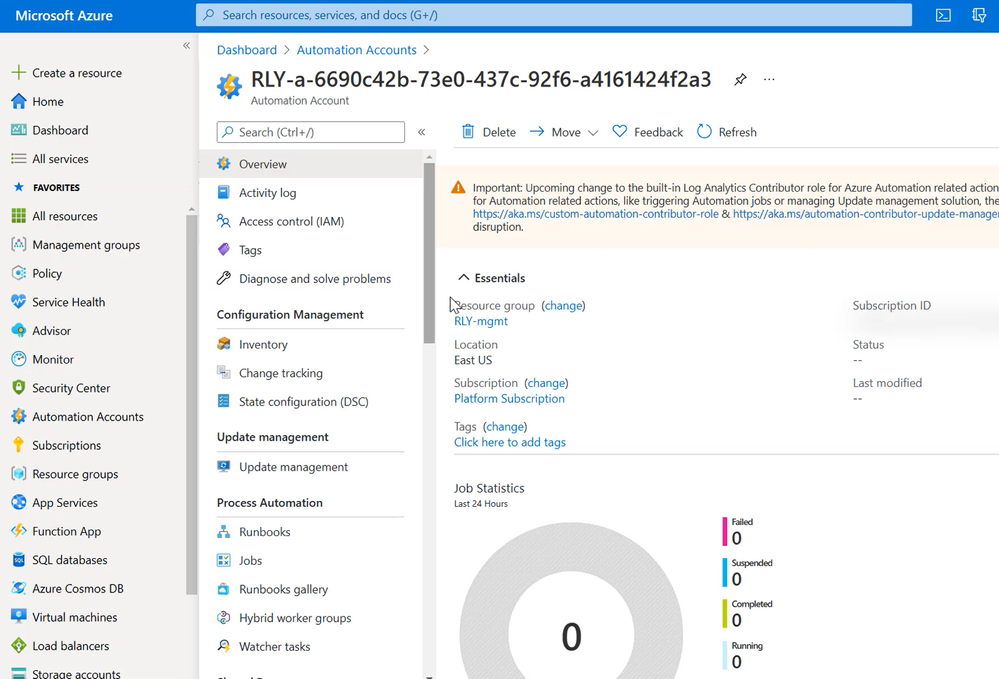Open the Platform Subscription link
This screenshot has width=999, height=679.
tap(509, 398)
